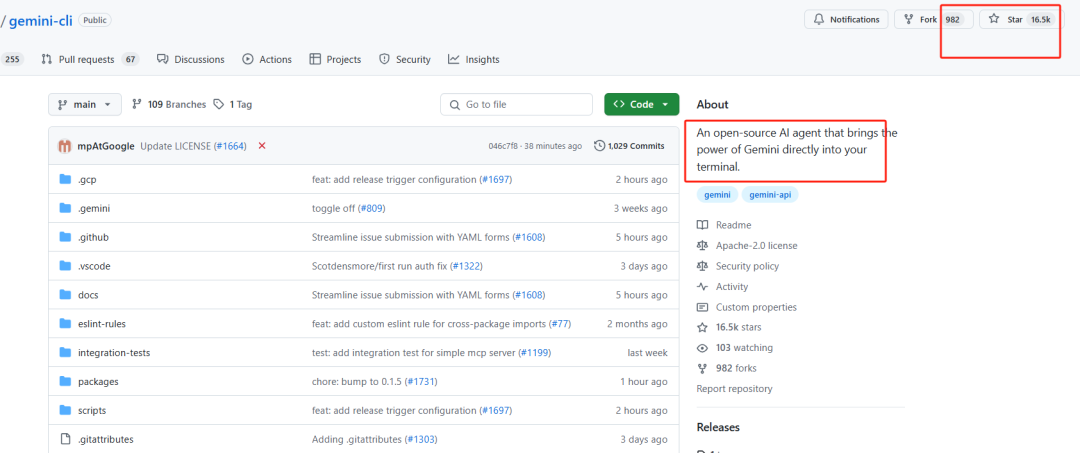Screen dimensions: 1080x453
Task: Click the folder icon beside .gcp
Action: point(65,180)
